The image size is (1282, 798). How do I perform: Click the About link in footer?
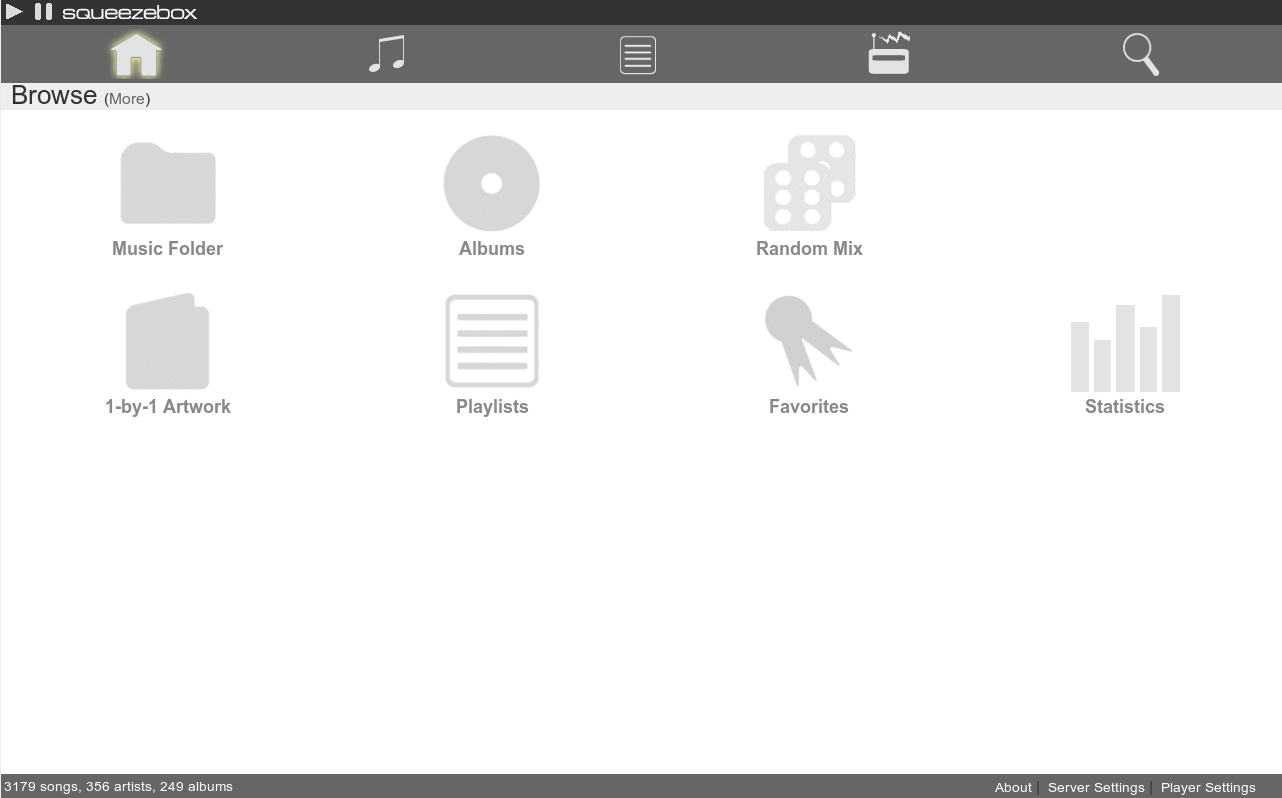click(x=1013, y=788)
